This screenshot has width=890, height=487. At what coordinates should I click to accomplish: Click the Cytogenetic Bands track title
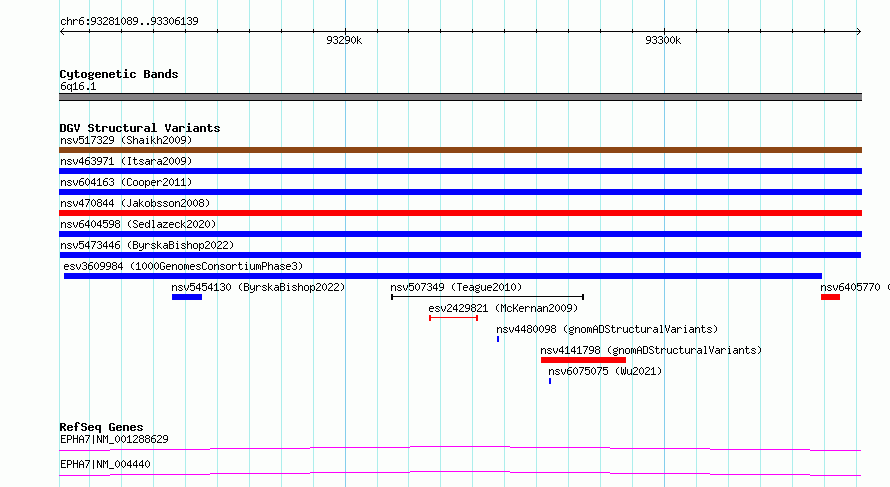click(119, 74)
